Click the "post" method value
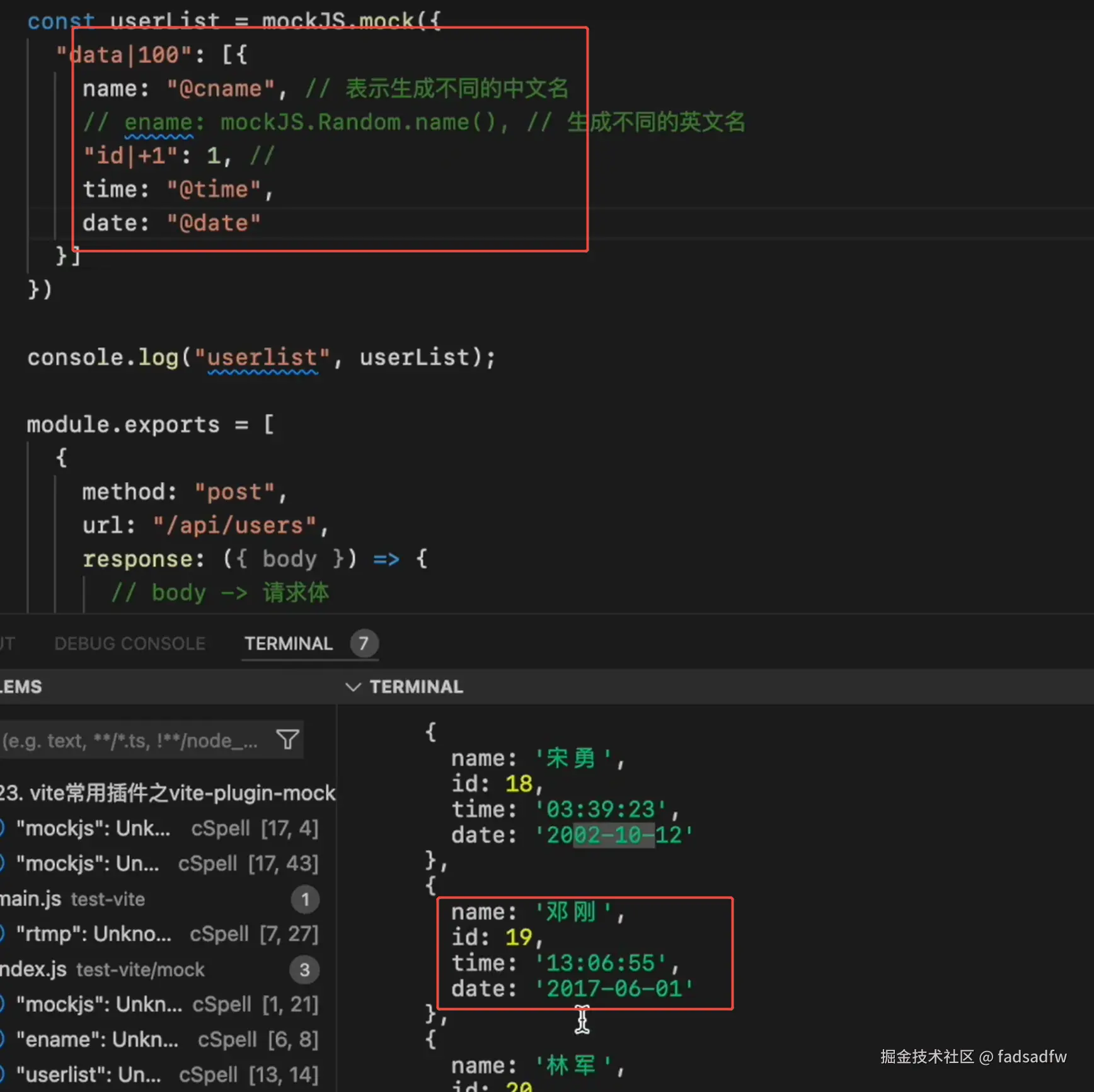The height and width of the screenshot is (1092, 1094). tap(234, 491)
